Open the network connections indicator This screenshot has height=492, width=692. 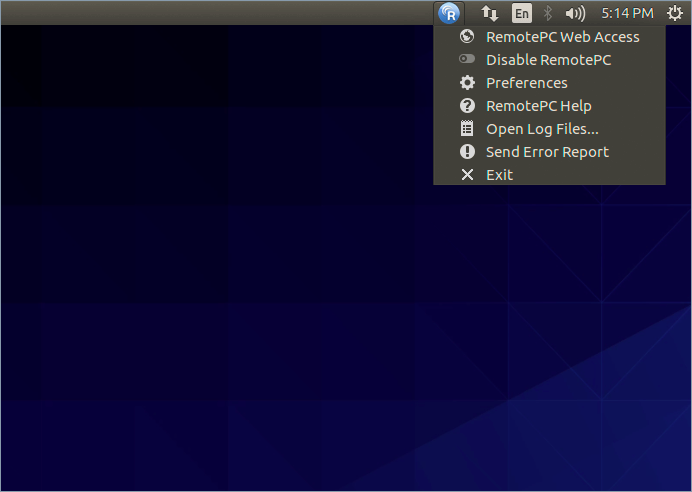(490, 13)
